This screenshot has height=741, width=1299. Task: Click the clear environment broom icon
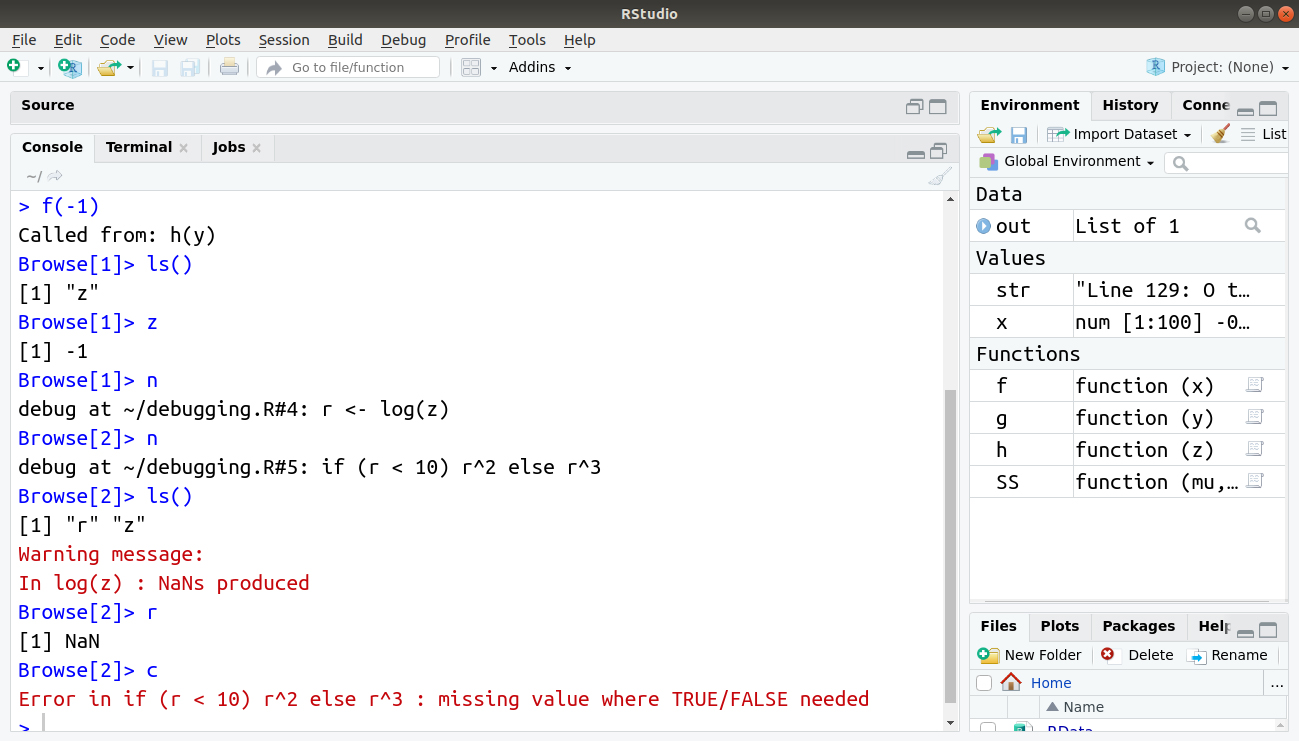click(x=1220, y=134)
